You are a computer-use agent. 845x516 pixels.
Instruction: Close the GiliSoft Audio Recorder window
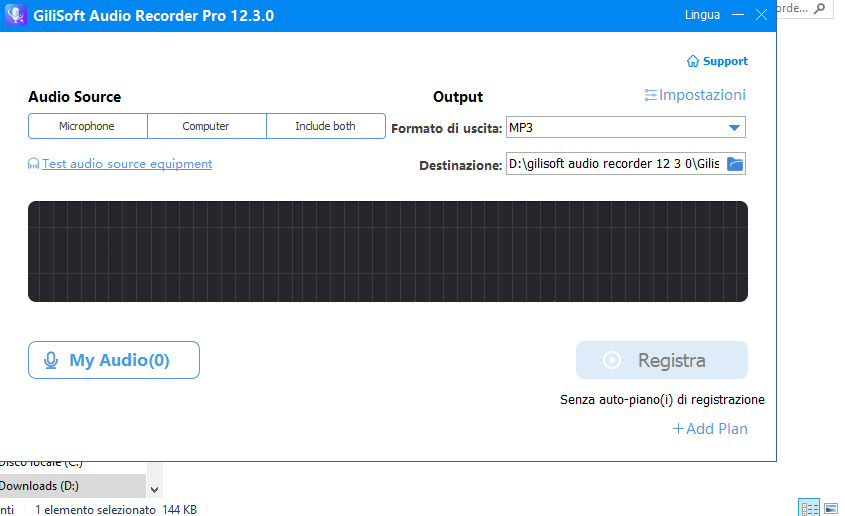[x=761, y=15]
